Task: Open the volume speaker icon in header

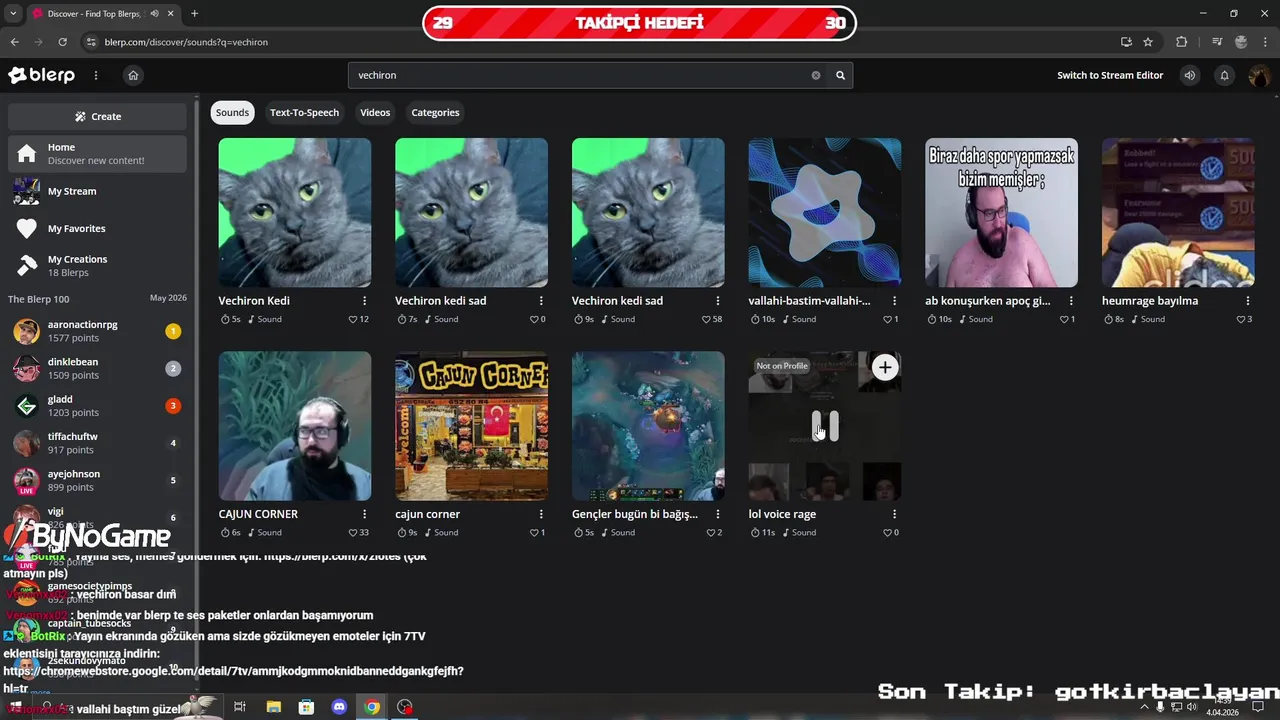Action: [x=1189, y=75]
